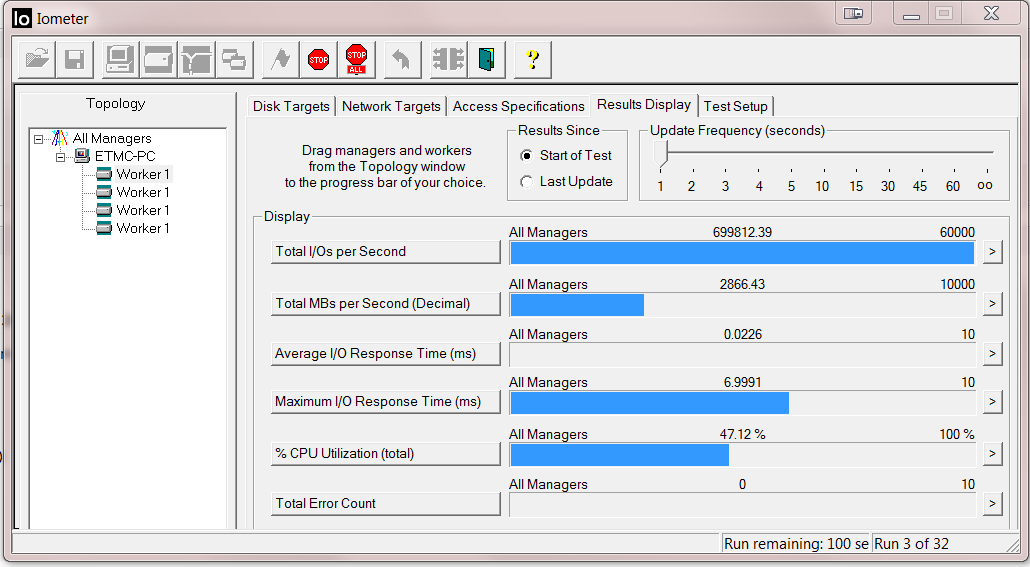Select the Start of Test radio button
The width and height of the screenshot is (1030, 567).
pyautogui.click(x=527, y=156)
